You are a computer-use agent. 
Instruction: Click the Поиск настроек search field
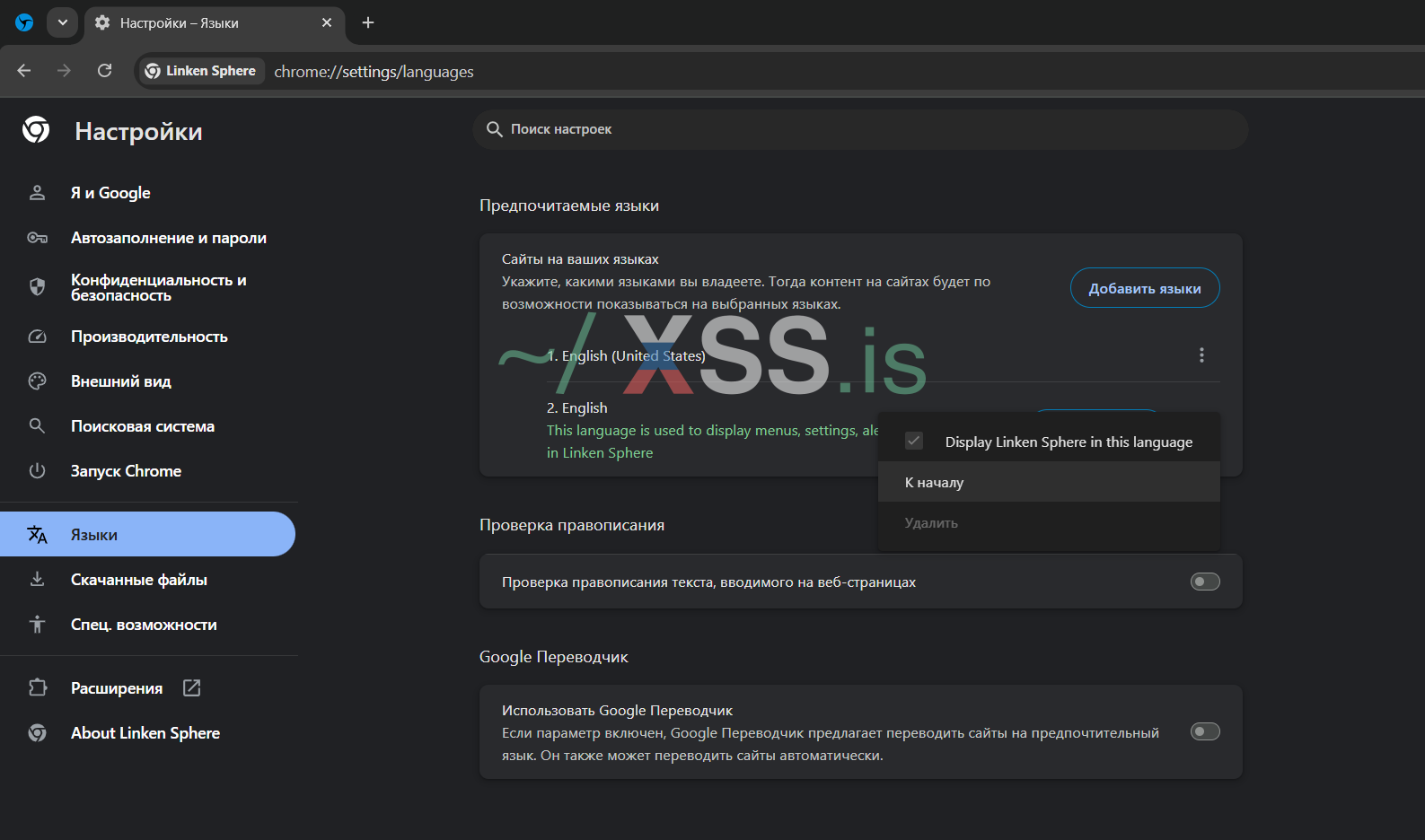click(859, 129)
